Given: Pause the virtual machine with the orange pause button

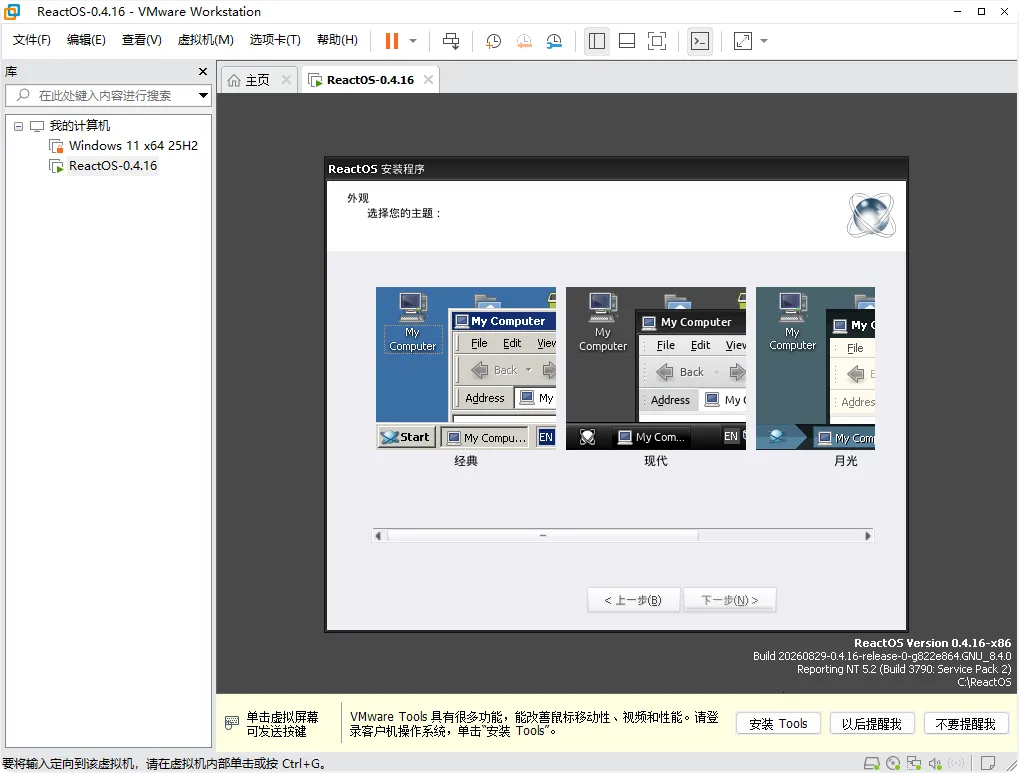Looking at the screenshot, I should 391,41.
